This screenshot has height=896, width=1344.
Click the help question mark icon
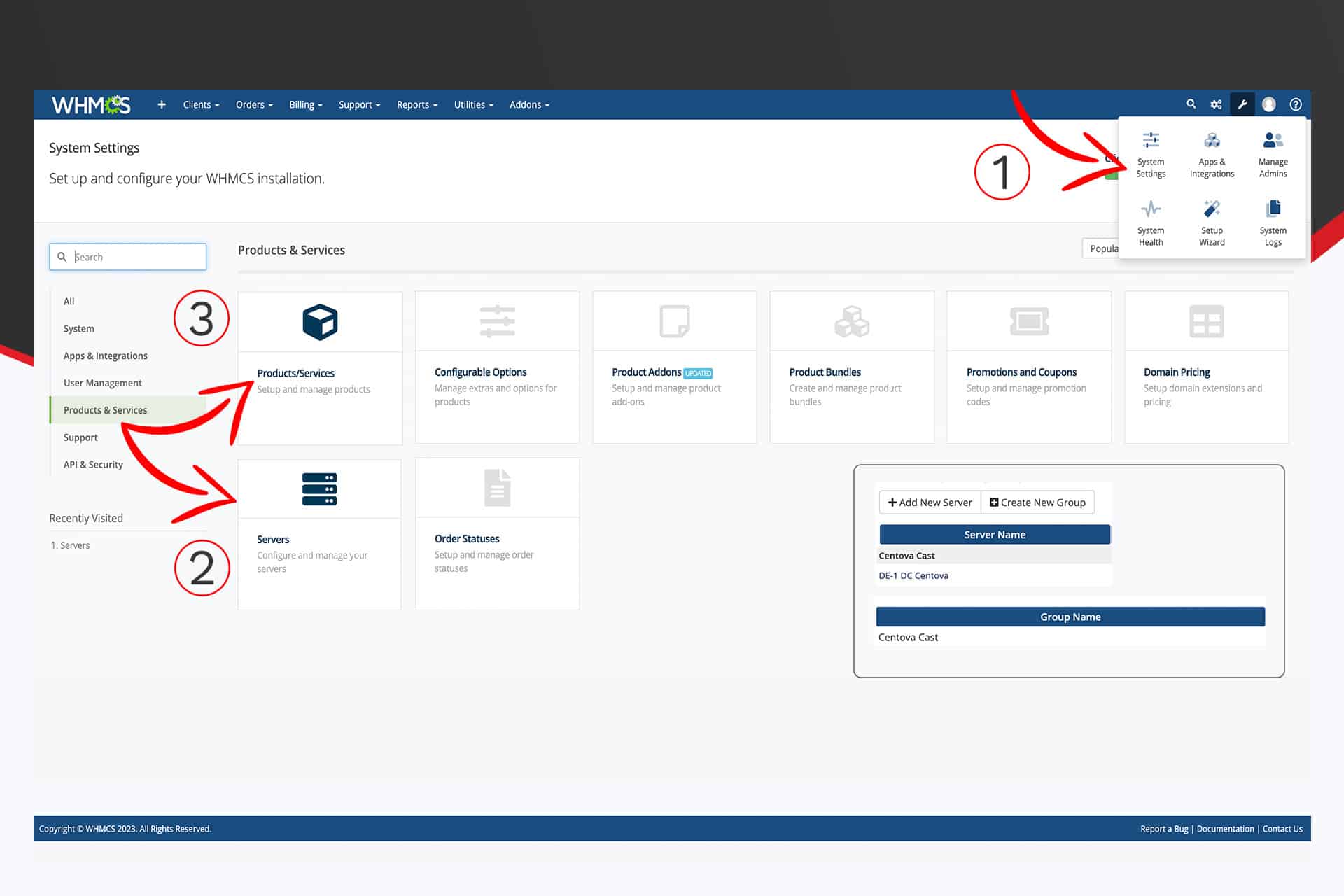click(x=1296, y=104)
